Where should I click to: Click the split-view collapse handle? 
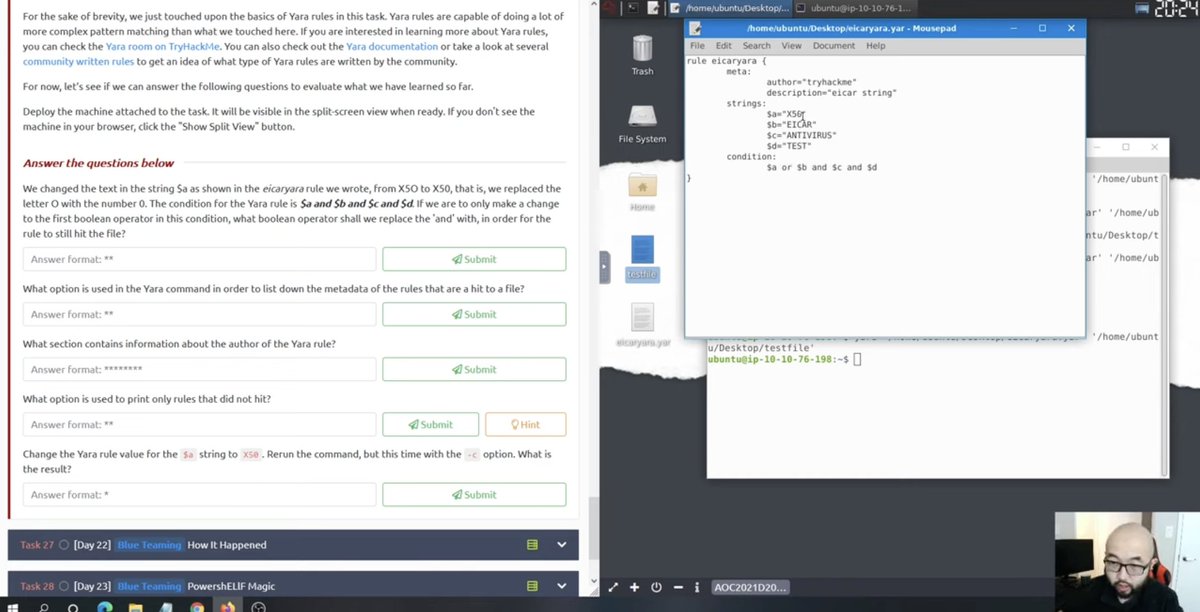point(604,266)
